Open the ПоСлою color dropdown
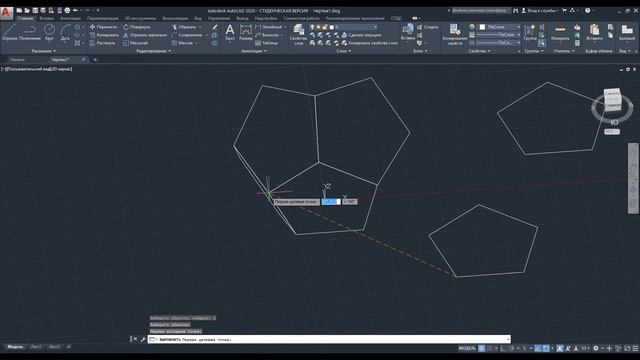 500,27
